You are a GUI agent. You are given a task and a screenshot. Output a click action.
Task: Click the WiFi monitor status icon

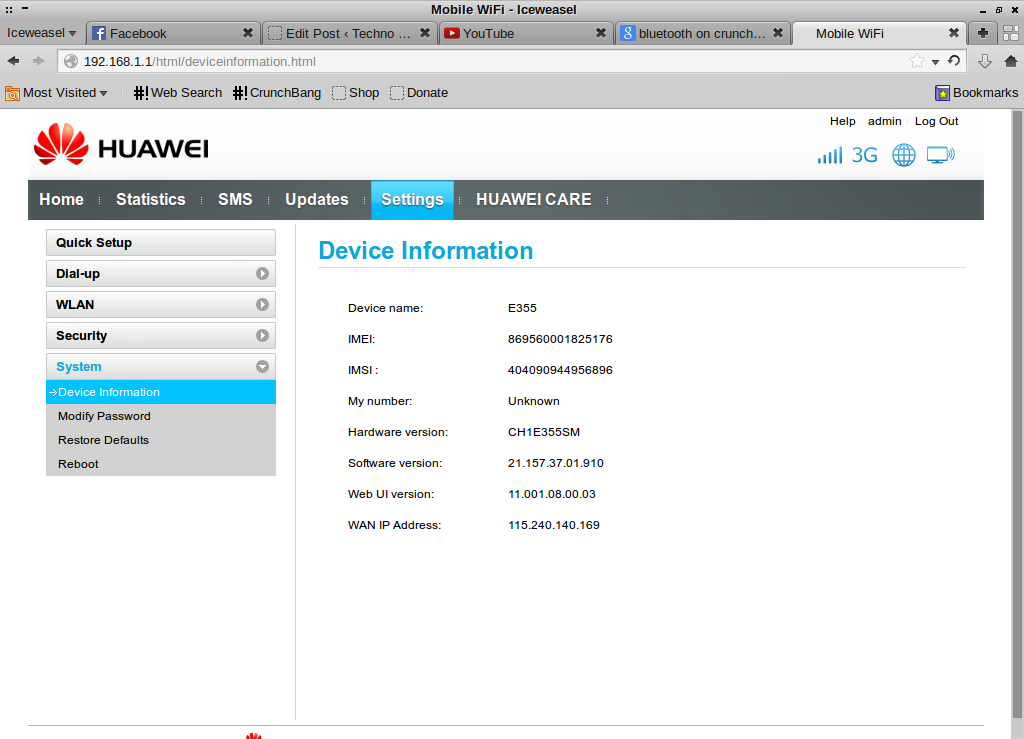[940, 155]
